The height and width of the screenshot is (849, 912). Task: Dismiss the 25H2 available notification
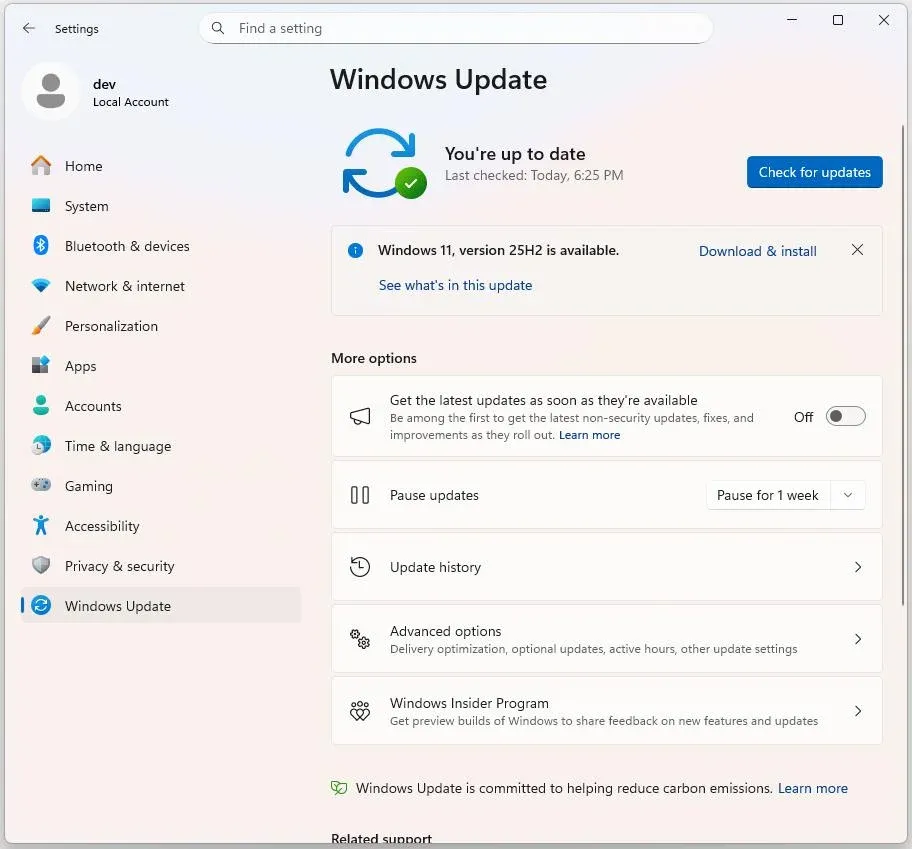tap(857, 250)
